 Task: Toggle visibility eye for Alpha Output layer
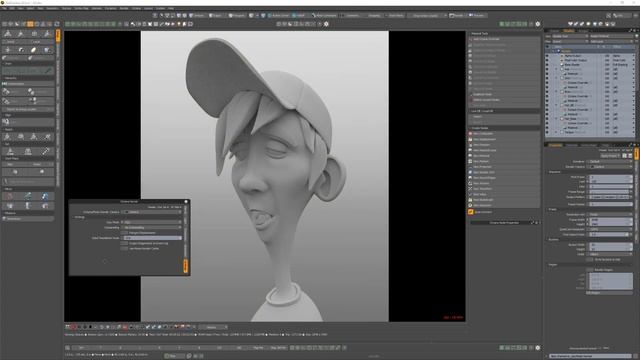(547, 56)
